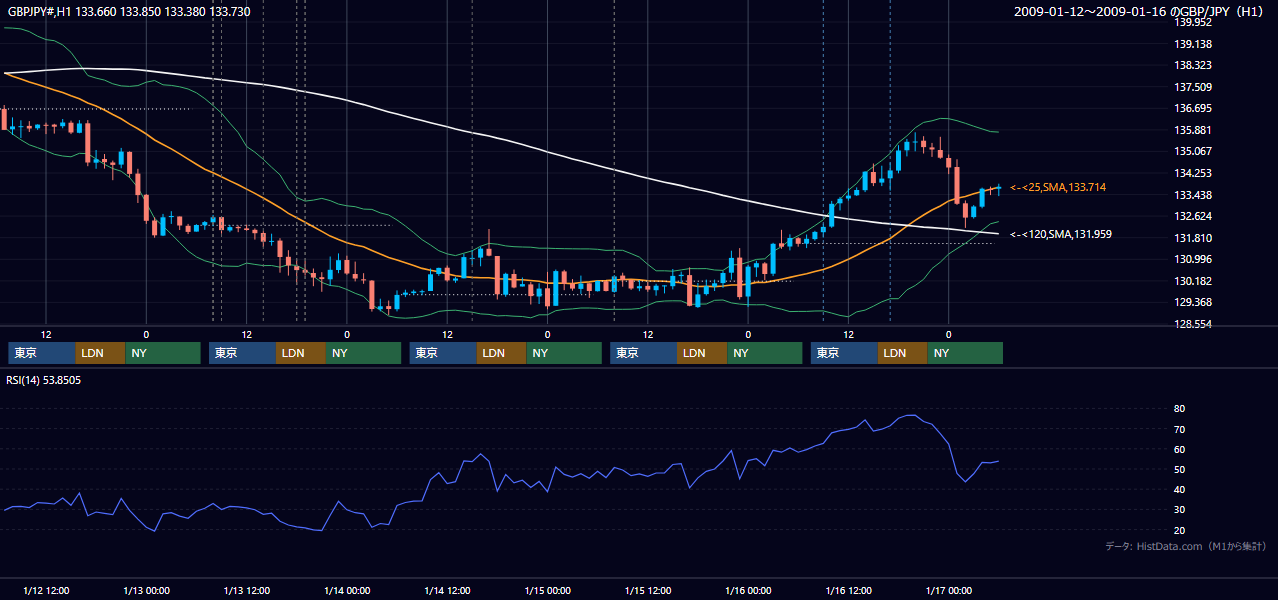This screenshot has height=600, width=1278.
Task: Click the RSI scale value 70
Action: [x=1180, y=429]
